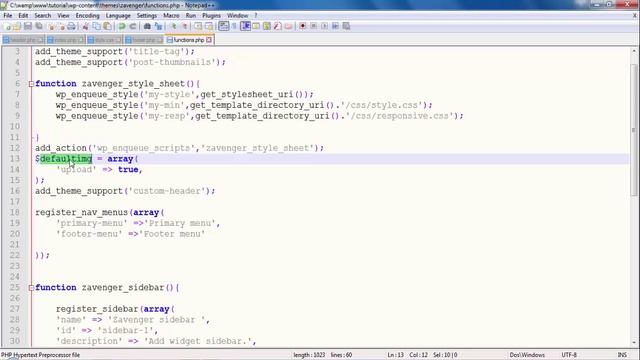Open the Encoding menu
Screen dimensions: 640x360
[87, 16]
